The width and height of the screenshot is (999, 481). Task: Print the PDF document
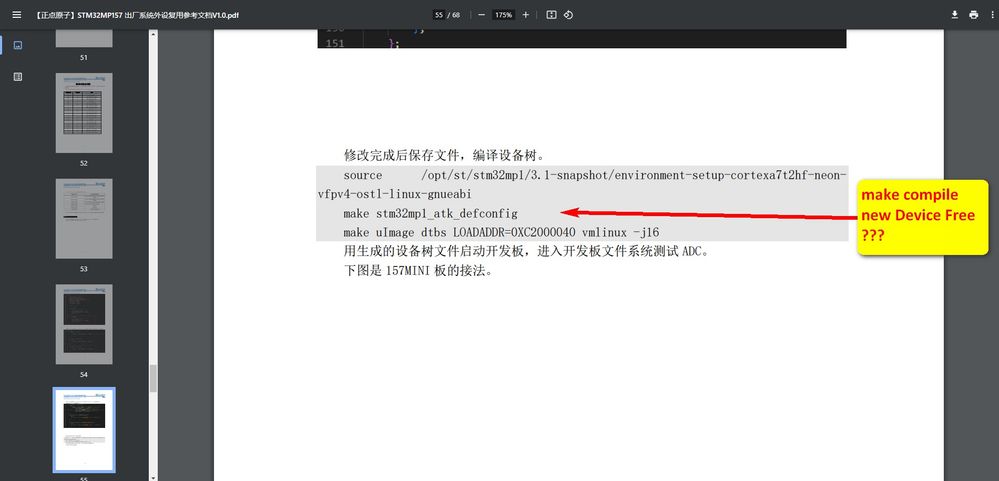point(974,15)
